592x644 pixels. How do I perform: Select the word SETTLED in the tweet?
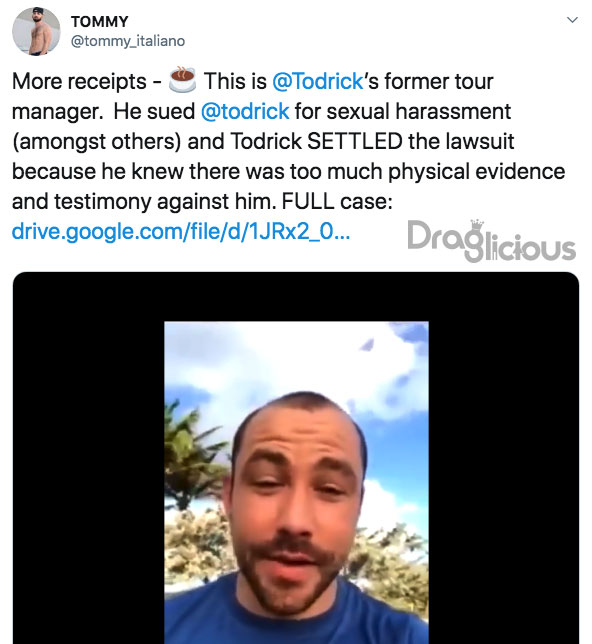coord(355,141)
